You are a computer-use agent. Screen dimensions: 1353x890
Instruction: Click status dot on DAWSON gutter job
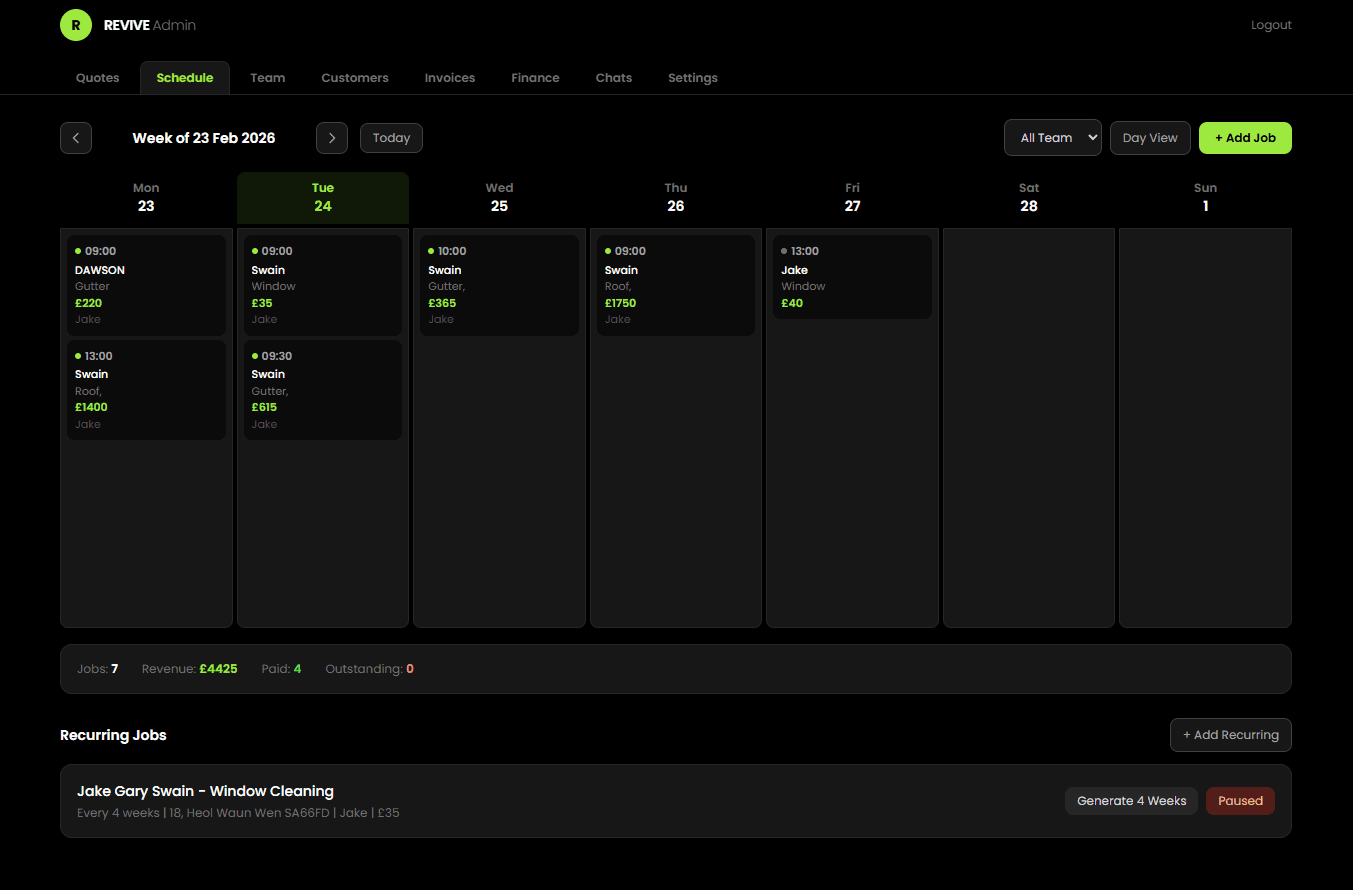click(x=78, y=251)
